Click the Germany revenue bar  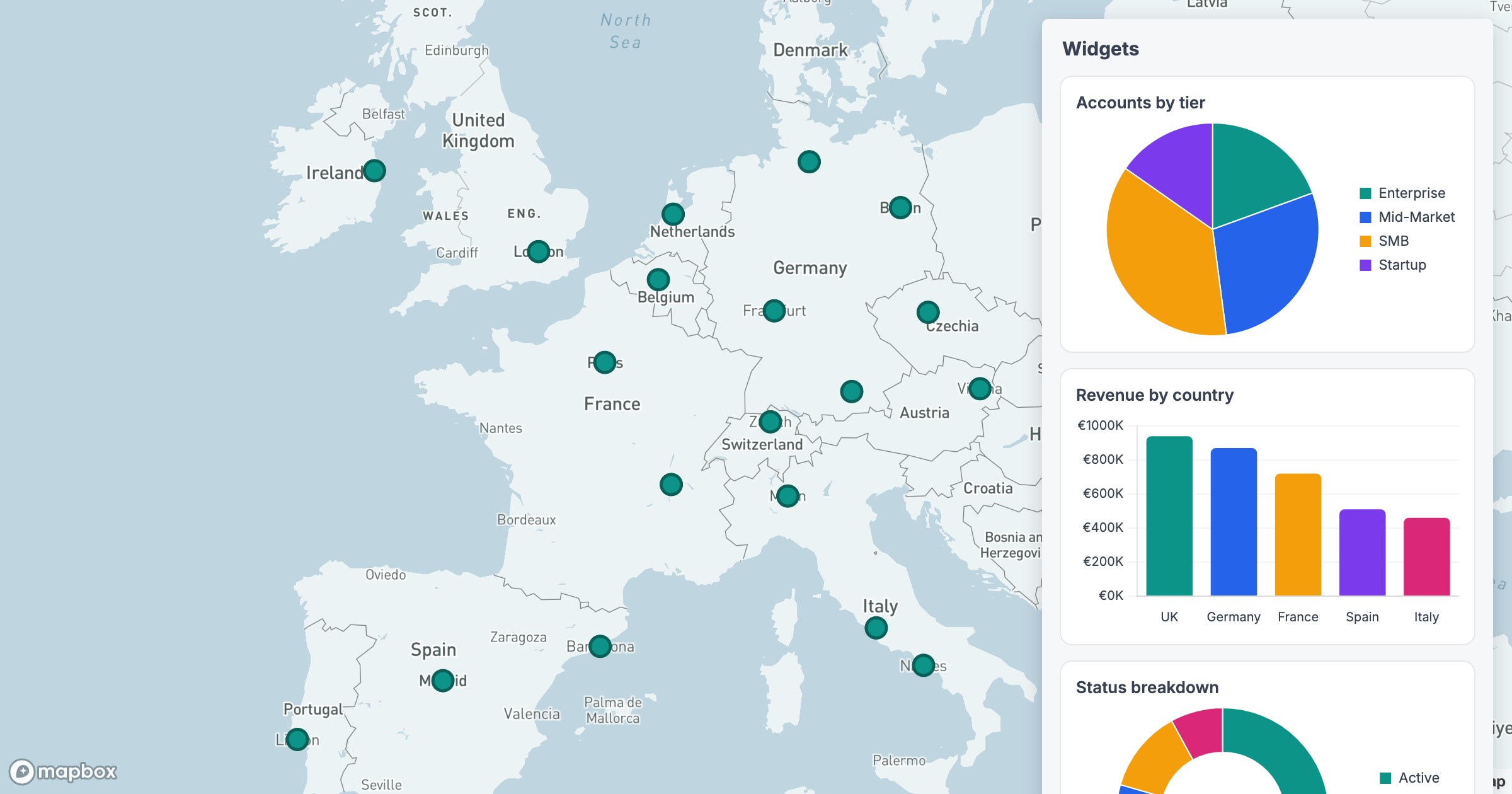tap(1234, 522)
